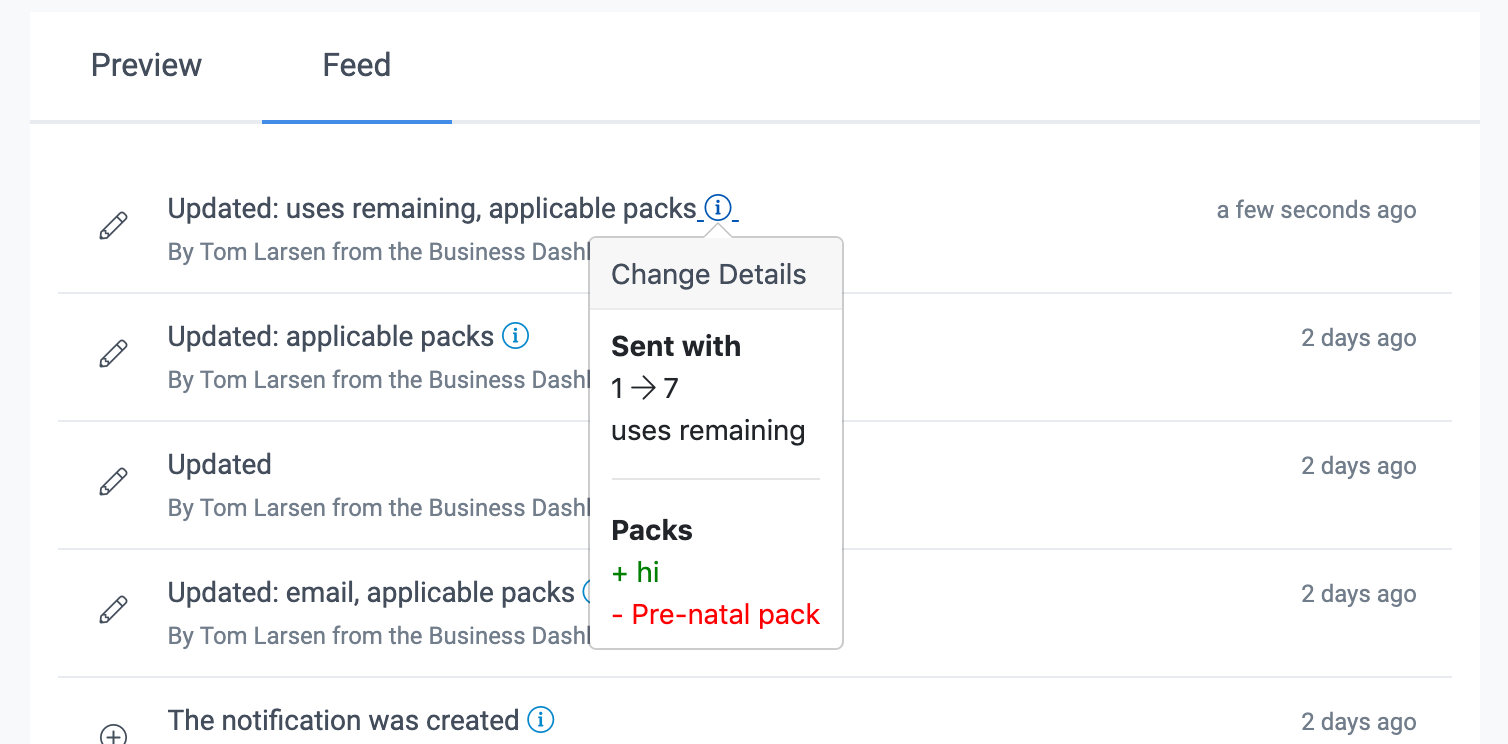Click the "Updated: email, applicable packs" entry title
This screenshot has width=1508, height=744.
click(x=371, y=593)
